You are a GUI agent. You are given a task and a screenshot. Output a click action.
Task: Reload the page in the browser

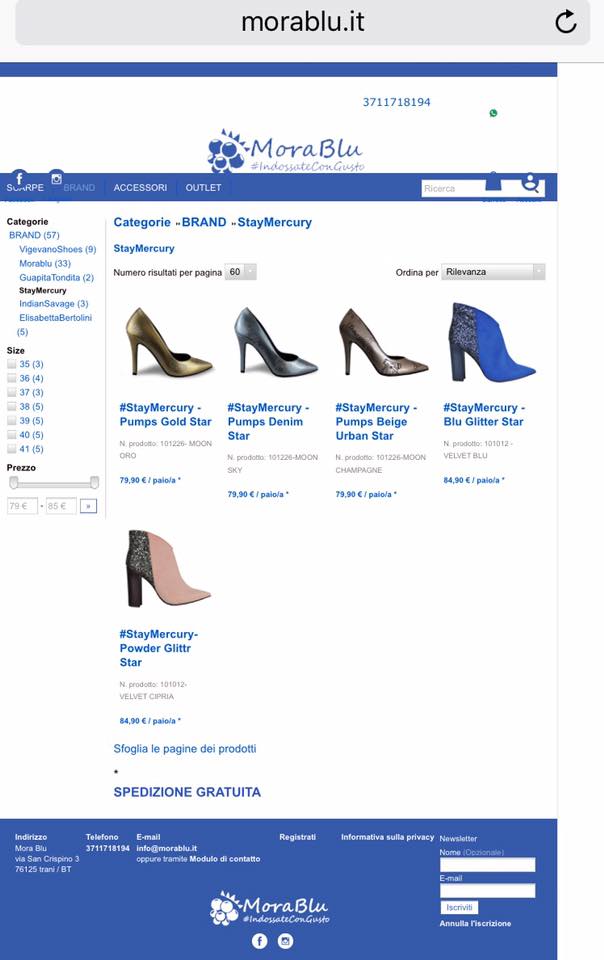pos(566,22)
